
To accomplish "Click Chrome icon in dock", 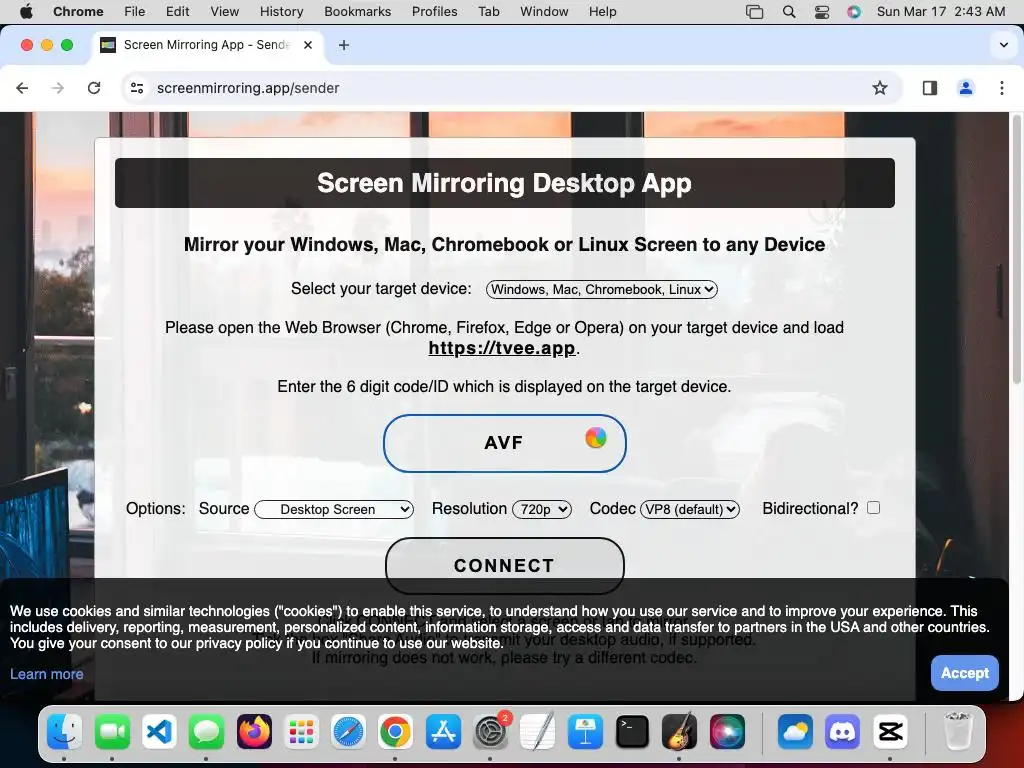I will pyautogui.click(x=395, y=731).
